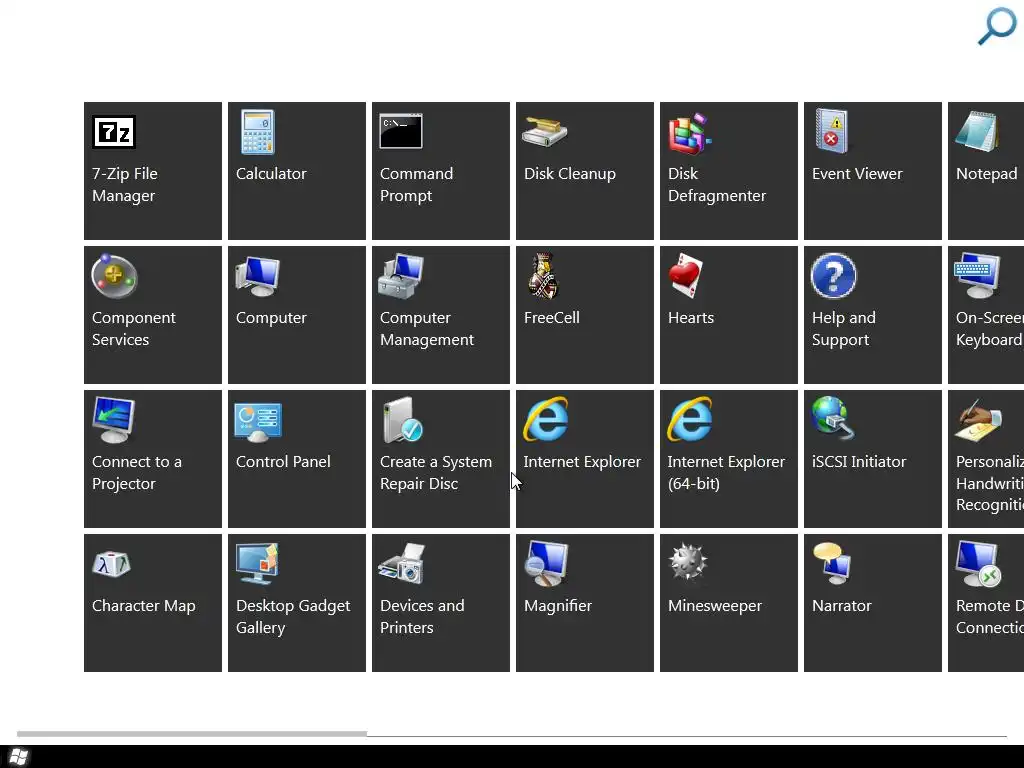Open the Control Panel icon
The height and width of the screenshot is (768, 1024).
[x=258, y=422]
